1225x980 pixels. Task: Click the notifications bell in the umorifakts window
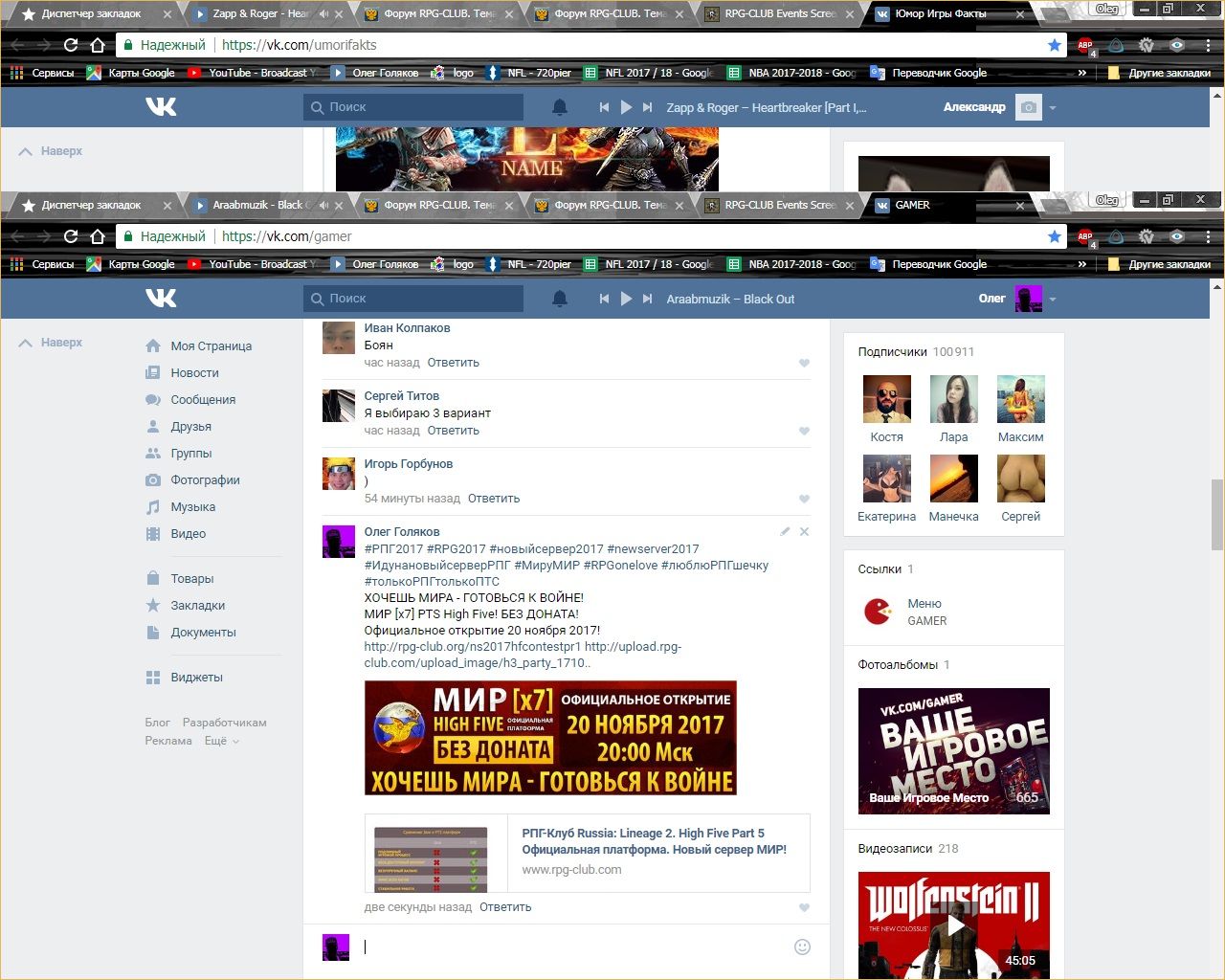[x=560, y=107]
